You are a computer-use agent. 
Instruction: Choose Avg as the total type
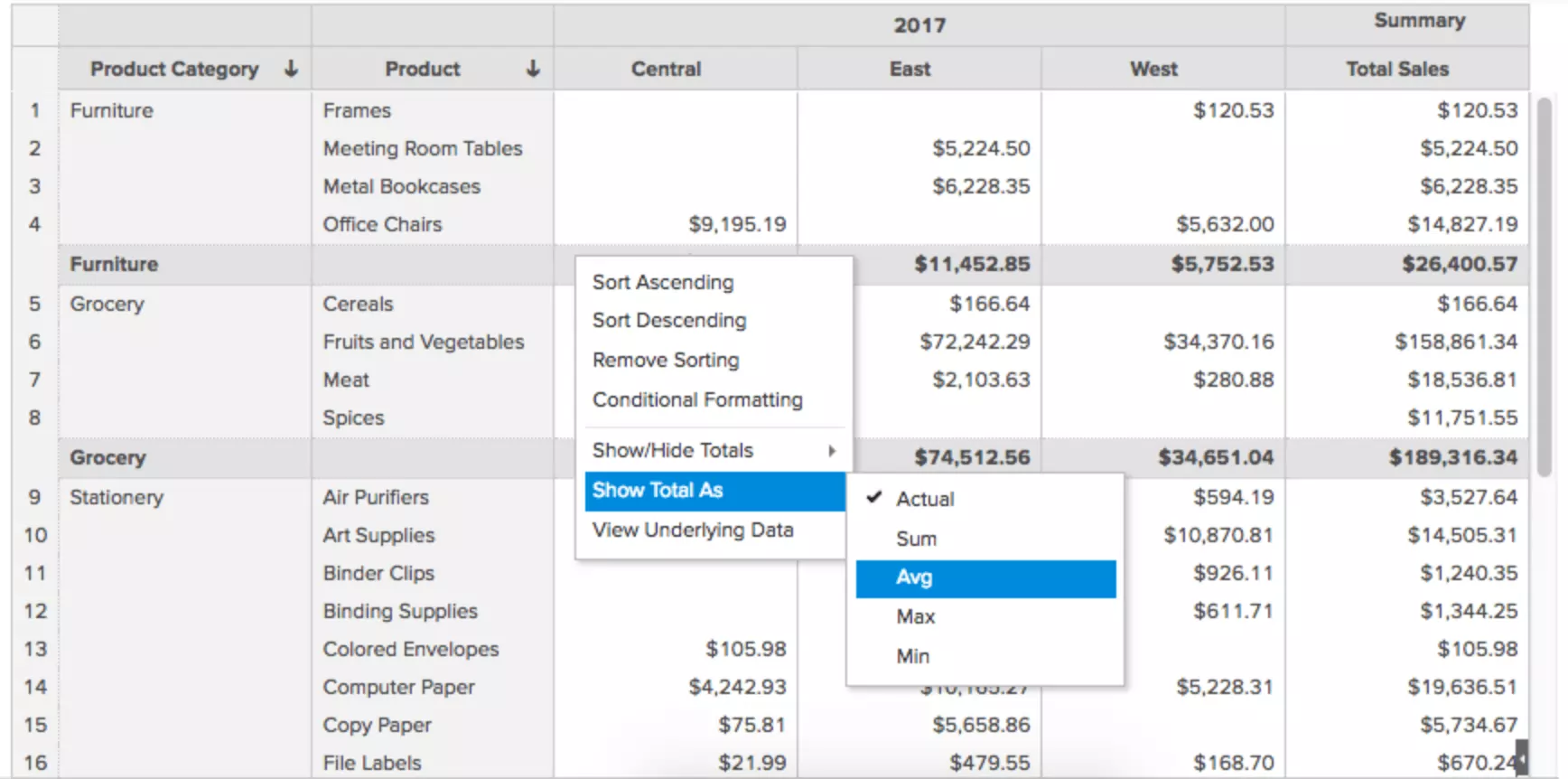[x=915, y=577]
